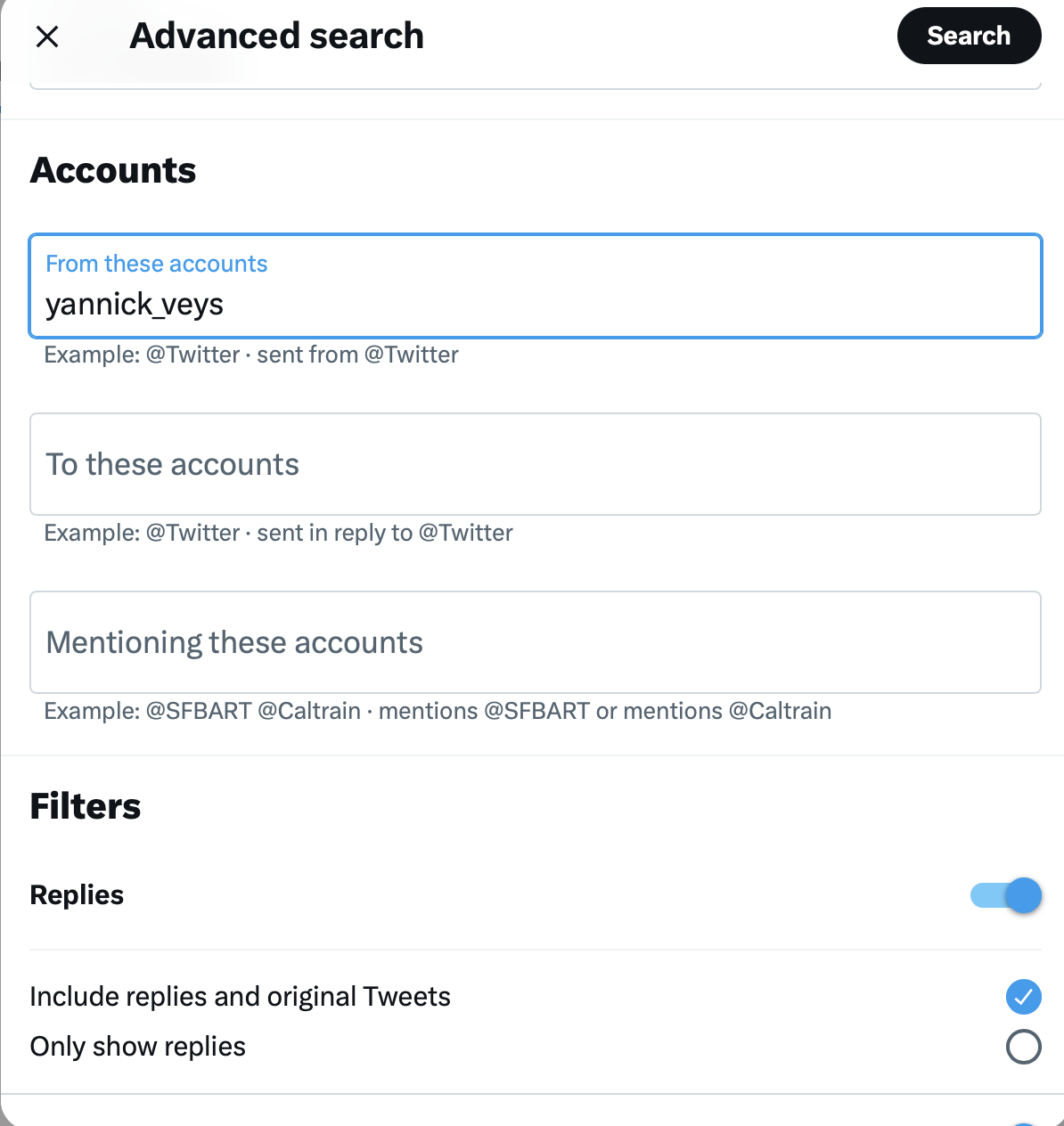Viewport: 1064px width, 1126px height.
Task: Click the Accounts section heading
Action: point(113,170)
